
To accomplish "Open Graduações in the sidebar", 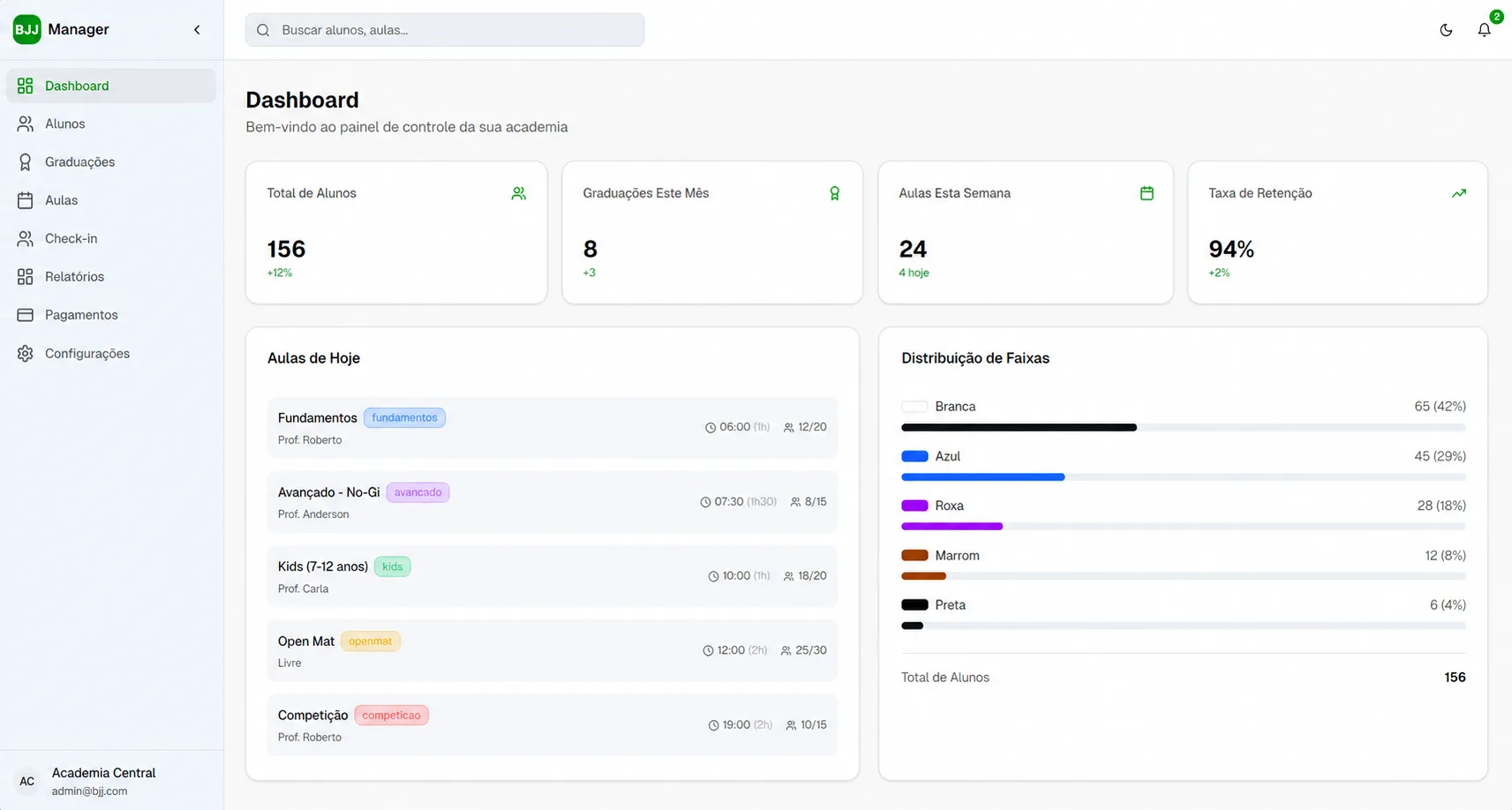I will pos(111,162).
